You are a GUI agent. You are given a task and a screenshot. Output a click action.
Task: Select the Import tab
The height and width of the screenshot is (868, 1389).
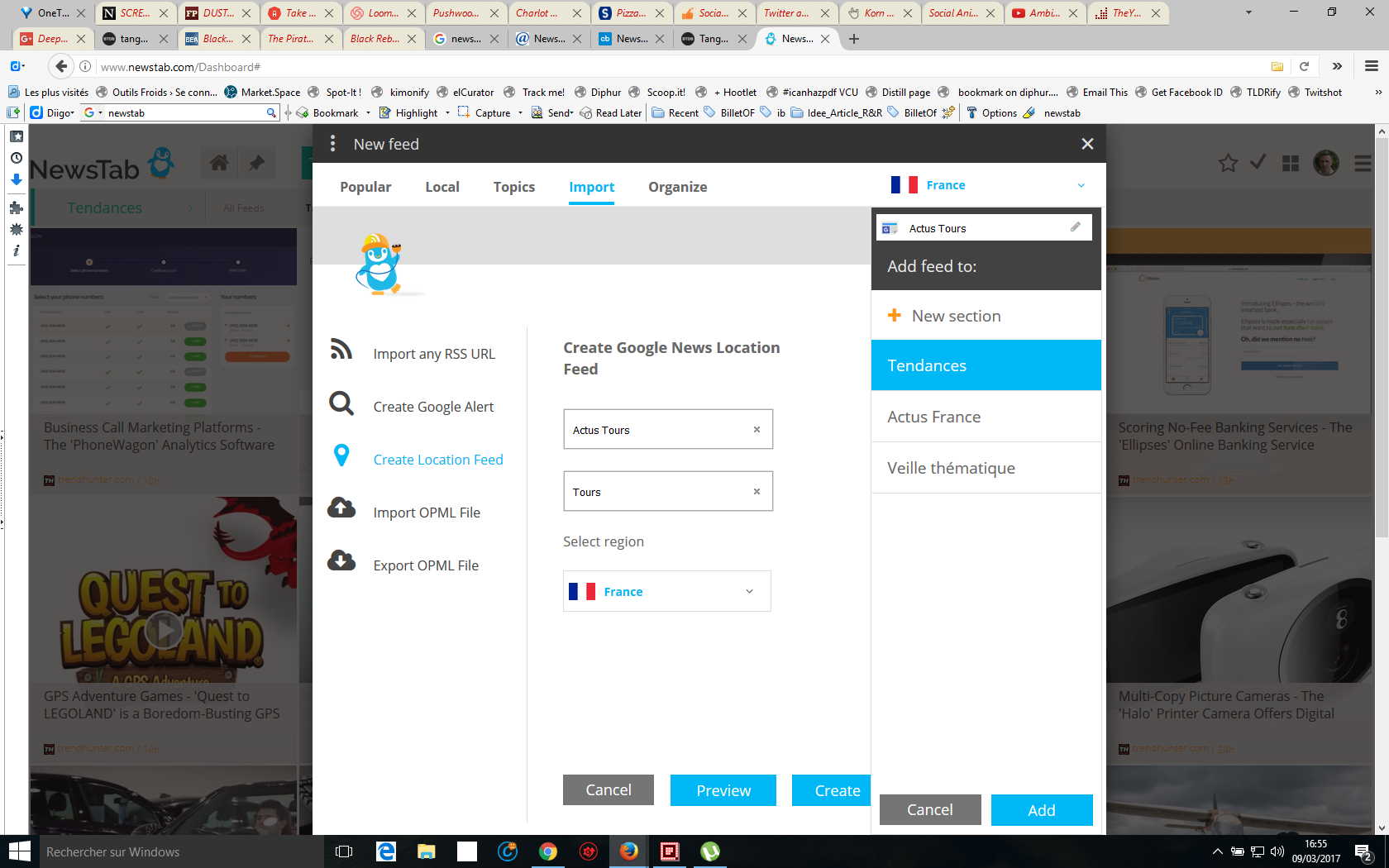click(591, 187)
